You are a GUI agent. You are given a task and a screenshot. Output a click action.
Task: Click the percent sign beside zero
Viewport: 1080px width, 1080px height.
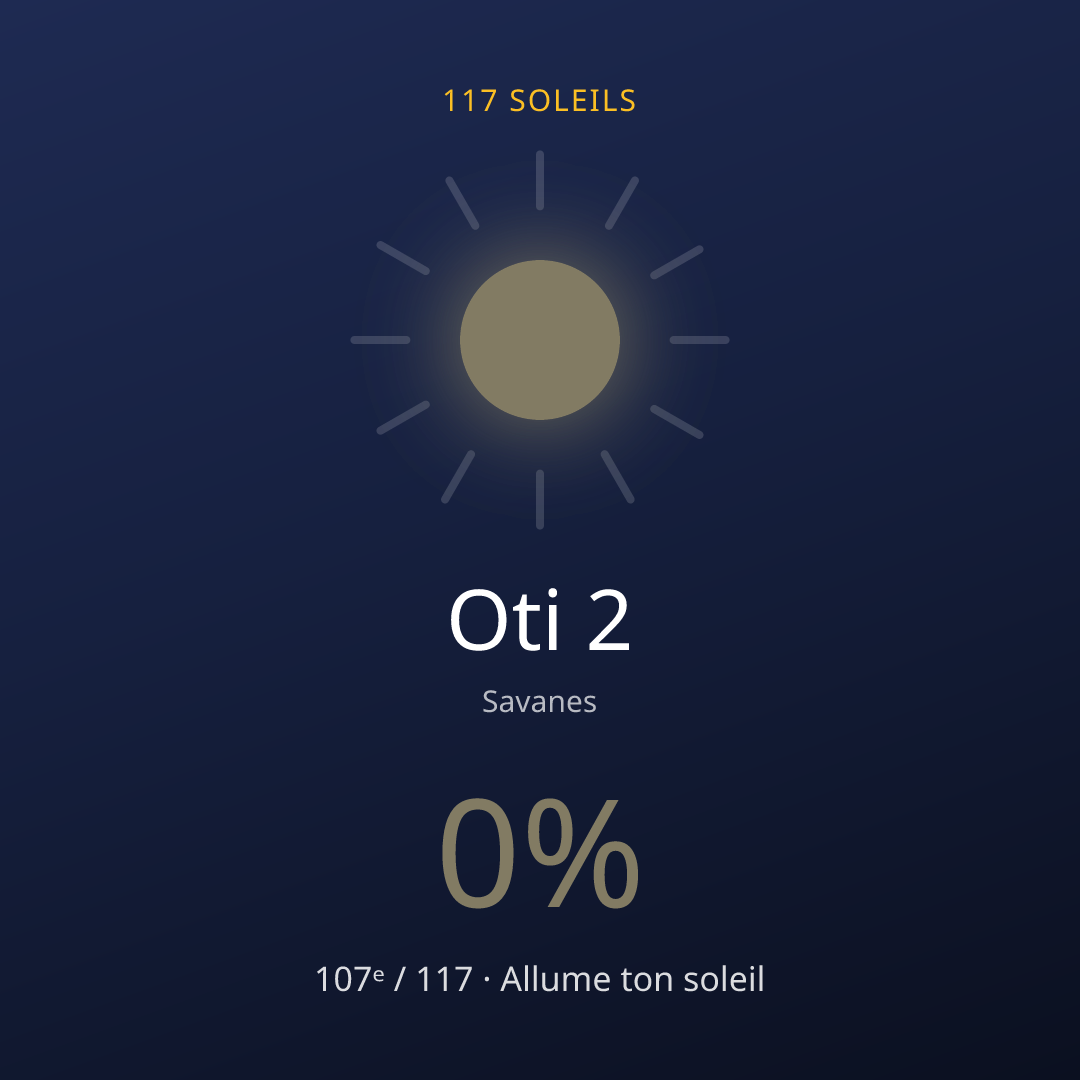click(x=583, y=853)
